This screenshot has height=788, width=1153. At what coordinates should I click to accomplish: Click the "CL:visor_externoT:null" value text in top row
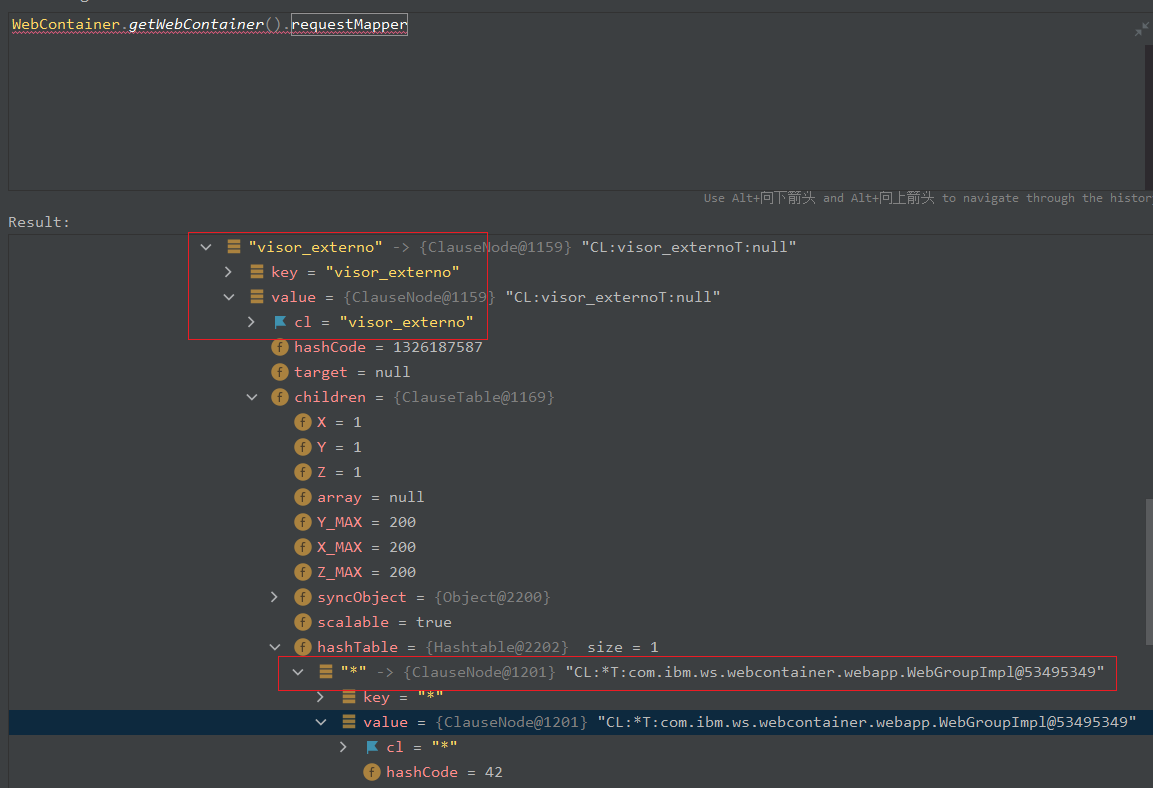pos(688,248)
